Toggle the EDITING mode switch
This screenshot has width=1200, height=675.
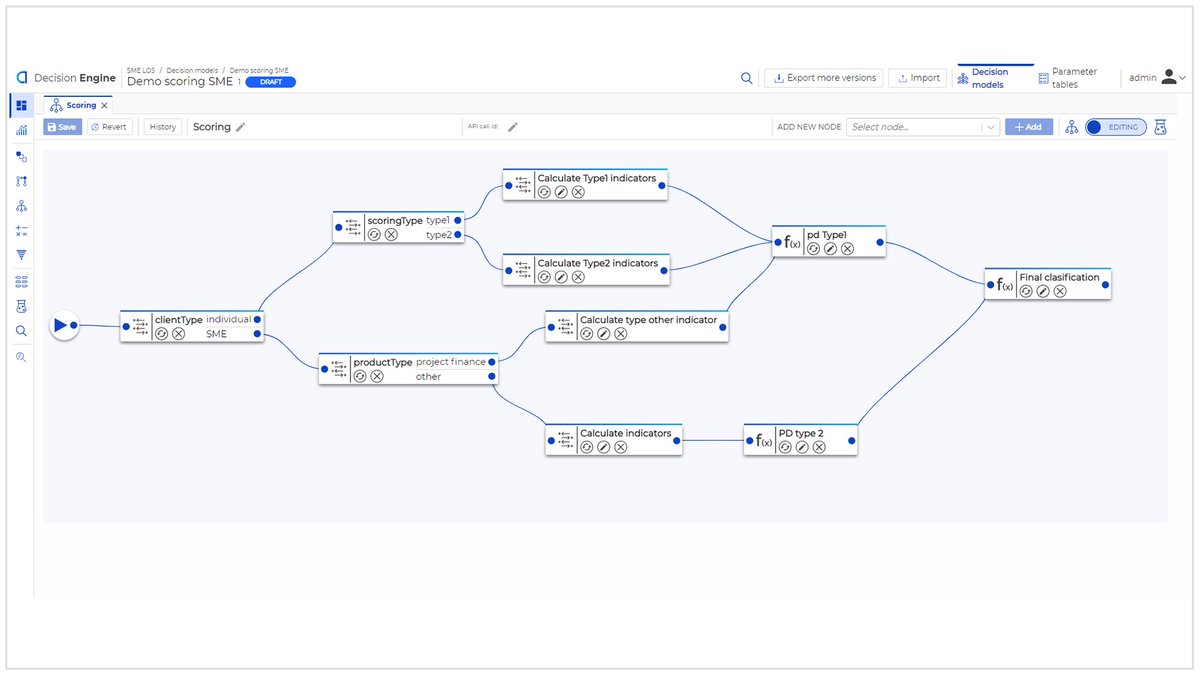click(1115, 127)
